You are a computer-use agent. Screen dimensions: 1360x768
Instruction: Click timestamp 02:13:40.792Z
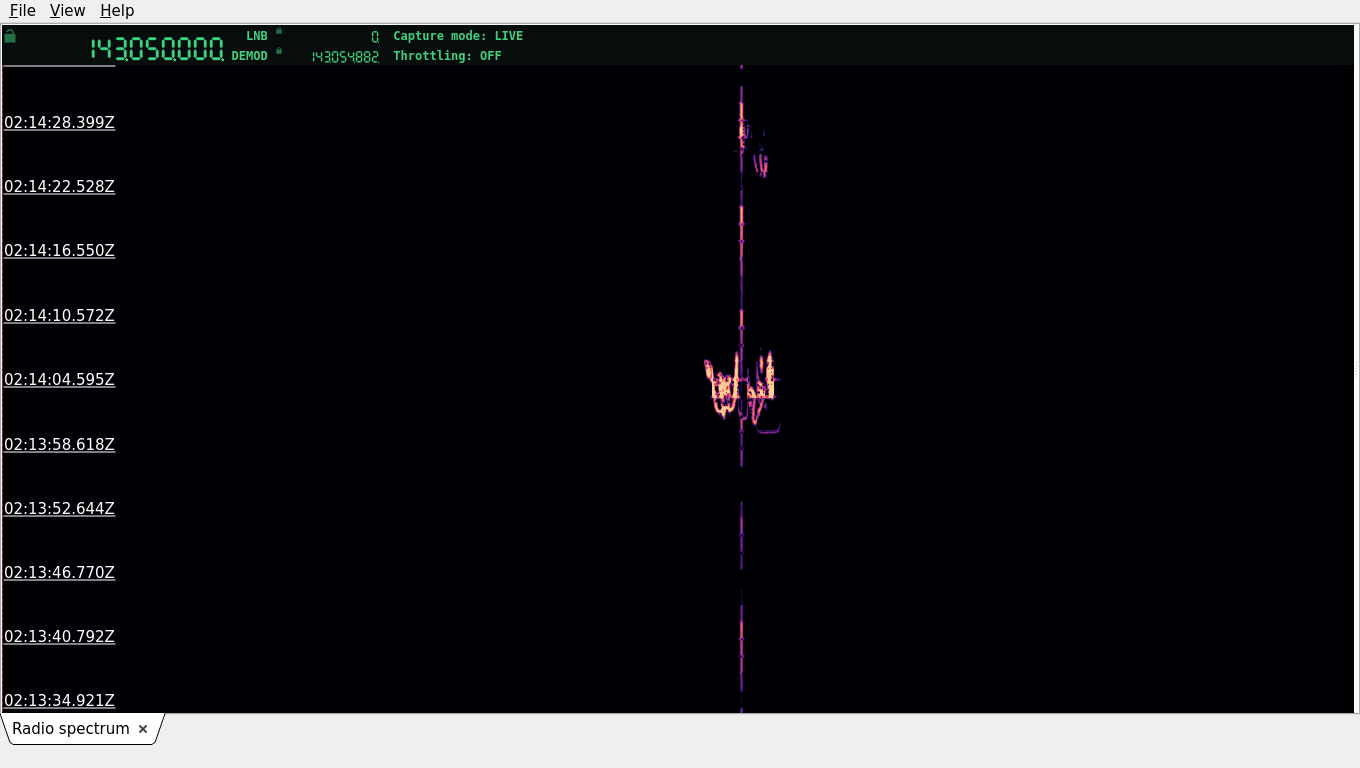coord(59,637)
